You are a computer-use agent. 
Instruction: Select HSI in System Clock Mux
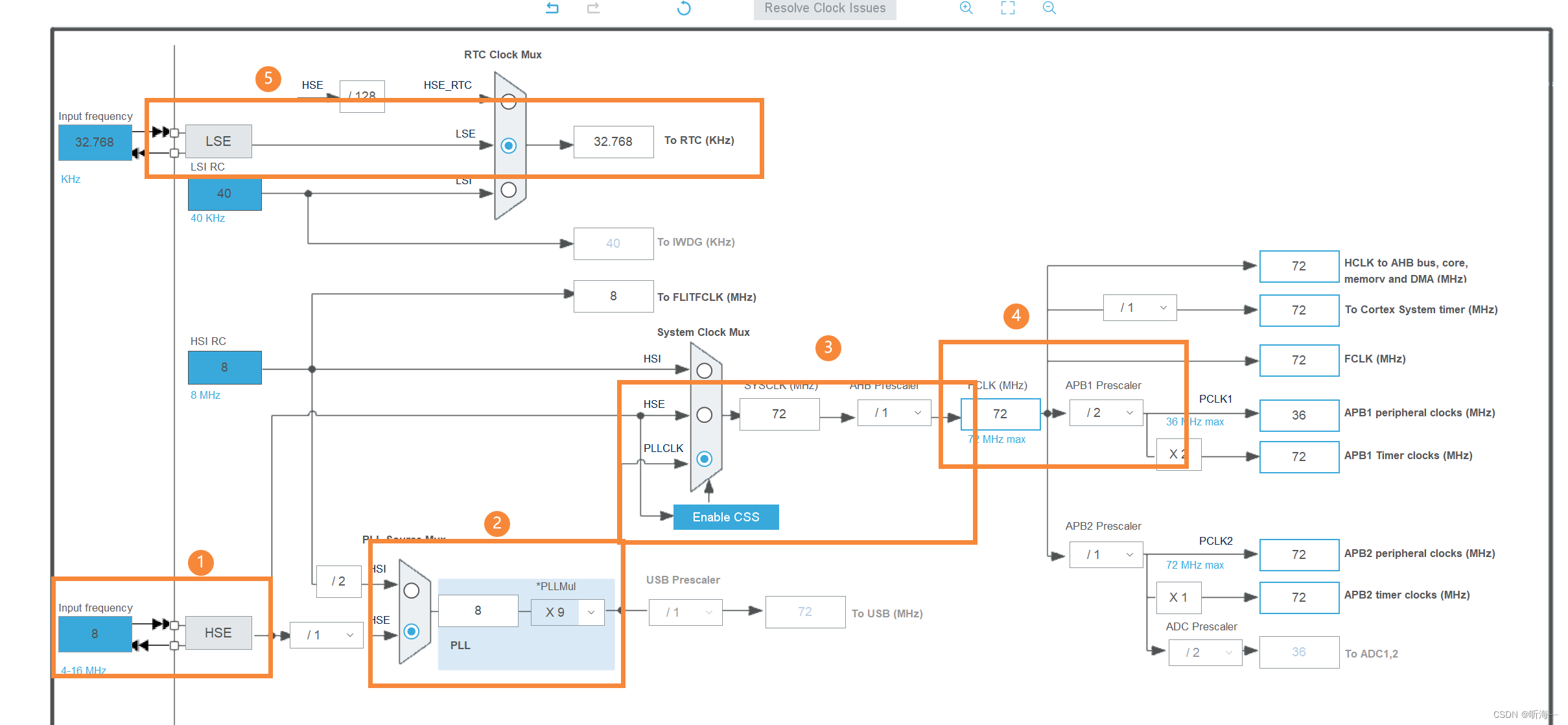(705, 370)
